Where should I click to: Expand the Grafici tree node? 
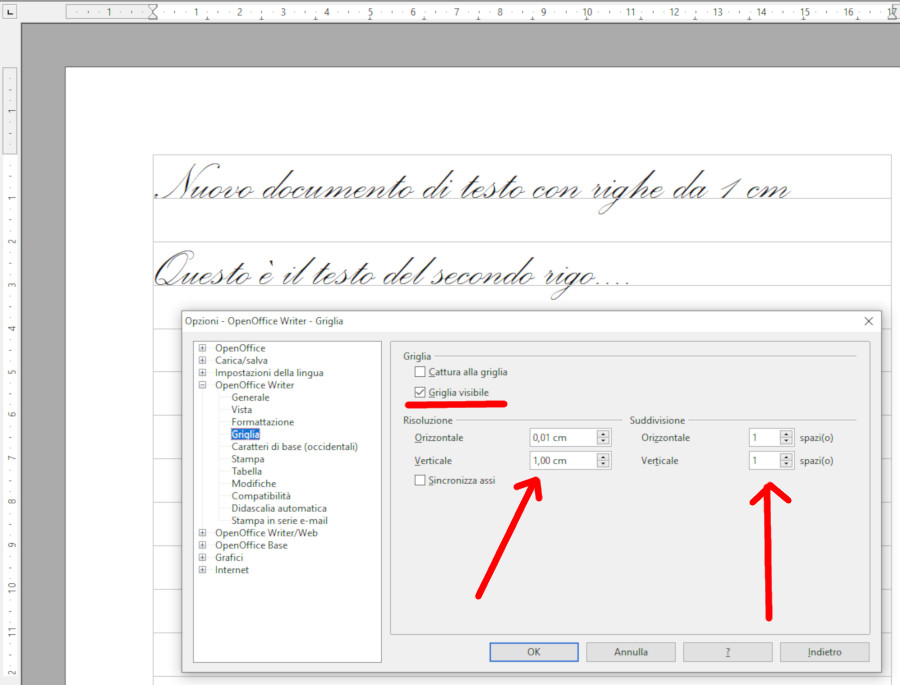(203, 557)
